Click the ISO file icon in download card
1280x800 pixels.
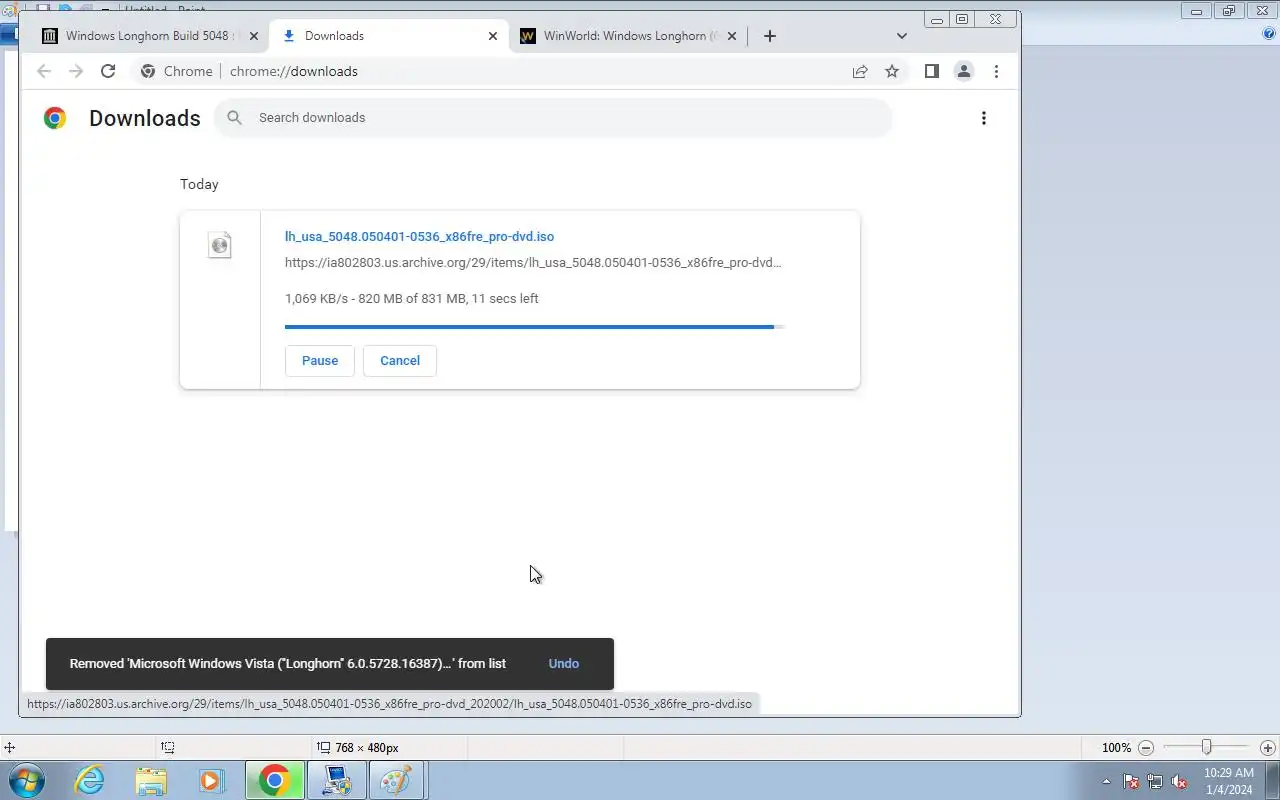[x=220, y=245]
